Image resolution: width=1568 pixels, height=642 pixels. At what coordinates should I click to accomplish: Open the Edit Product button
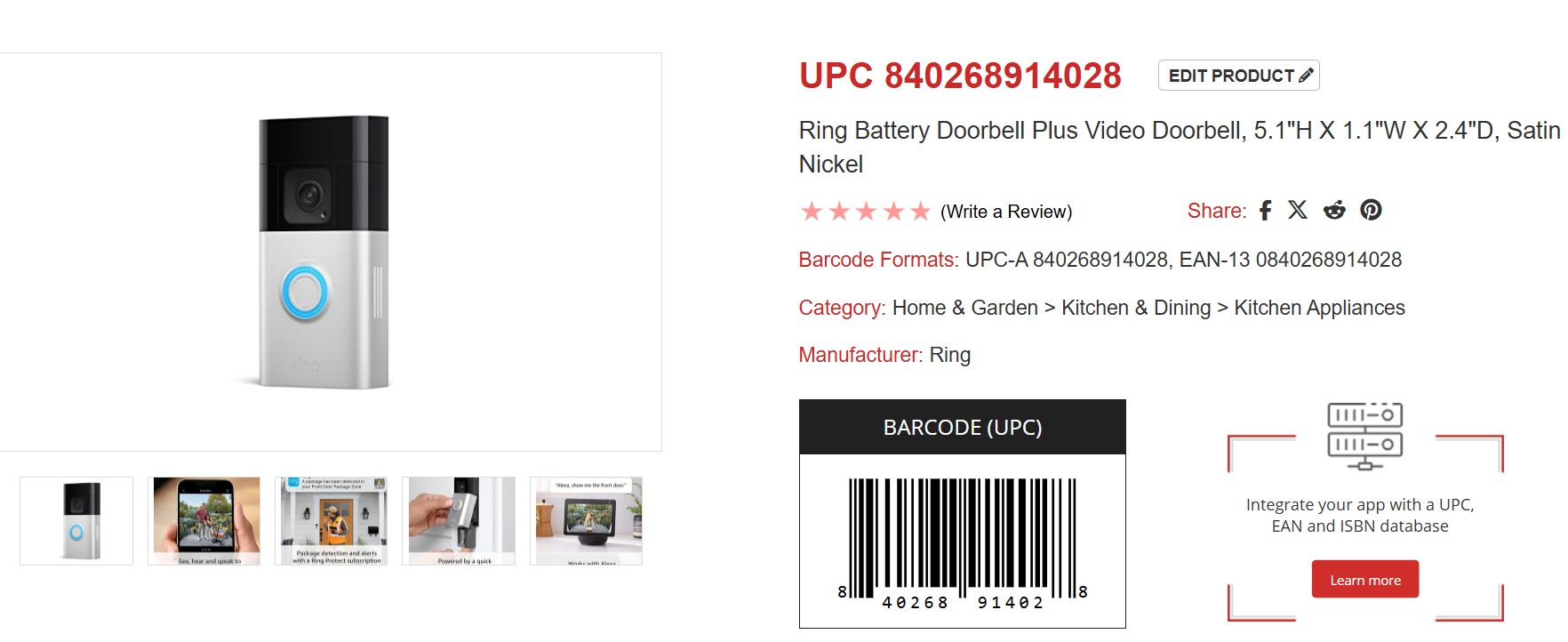point(1238,76)
